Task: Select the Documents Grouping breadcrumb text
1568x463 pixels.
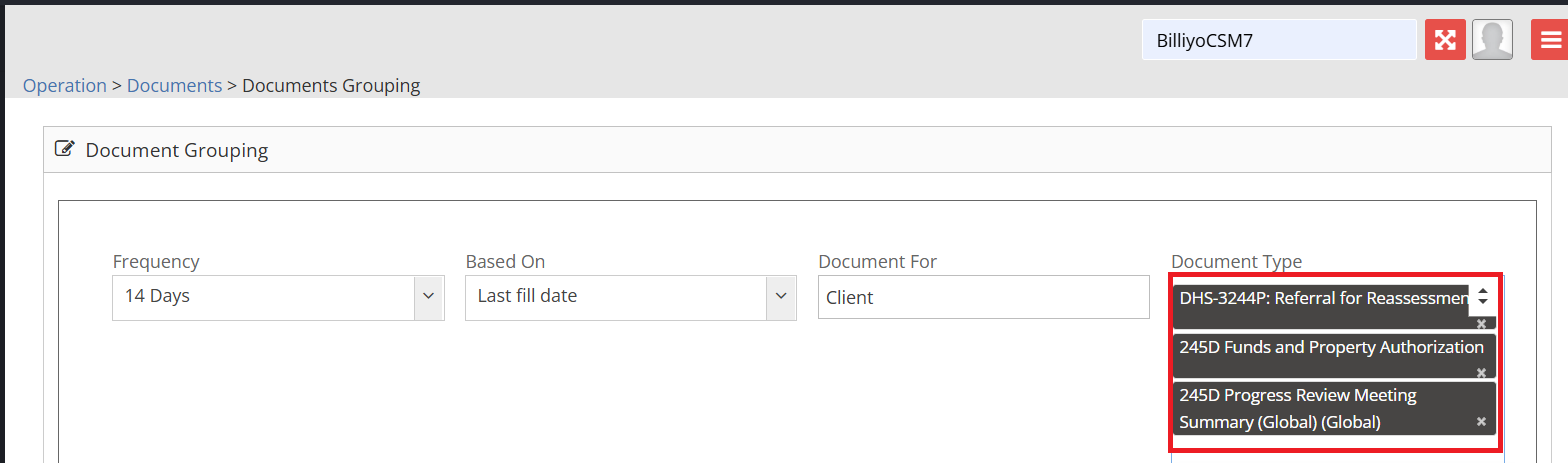Action: pos(331,86)
